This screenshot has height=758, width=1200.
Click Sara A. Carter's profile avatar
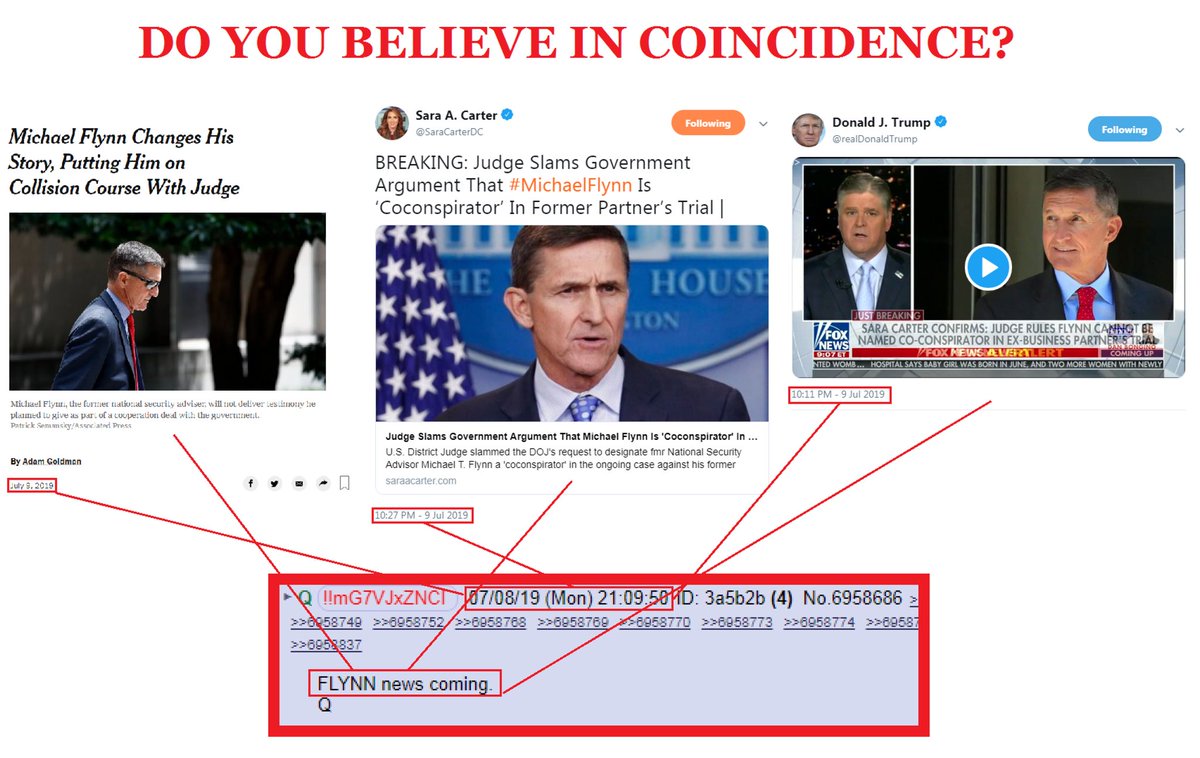coord(391,123)
